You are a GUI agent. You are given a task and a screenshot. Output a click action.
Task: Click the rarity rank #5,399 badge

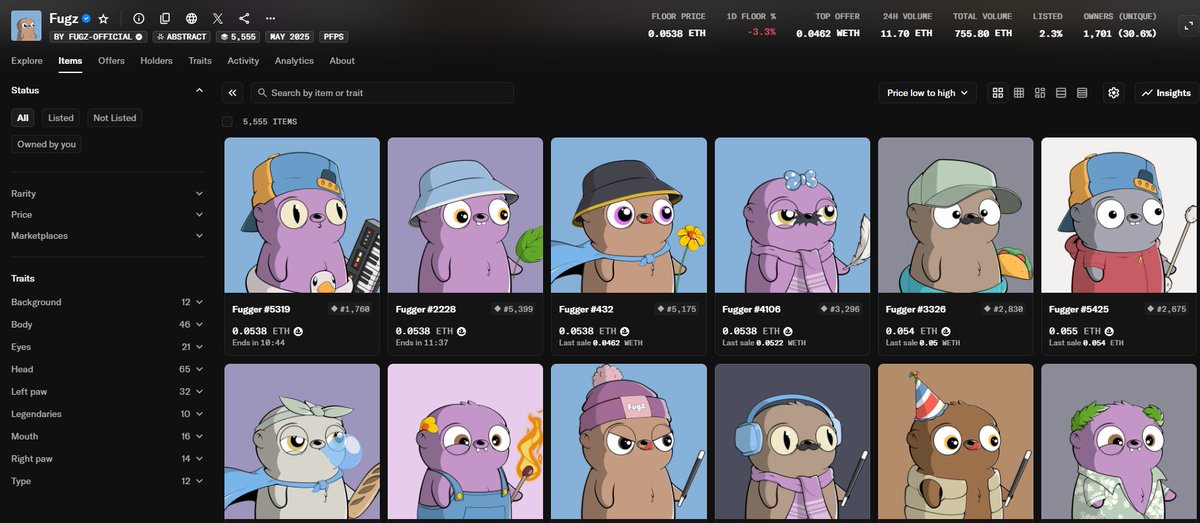pyautogui.click(x=513, y=309)
